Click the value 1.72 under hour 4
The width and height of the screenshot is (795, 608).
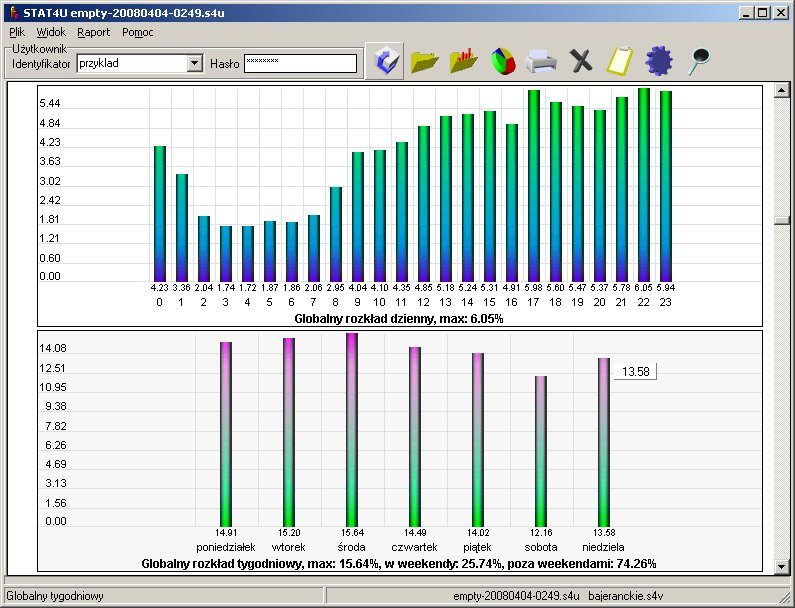(247, 288)
